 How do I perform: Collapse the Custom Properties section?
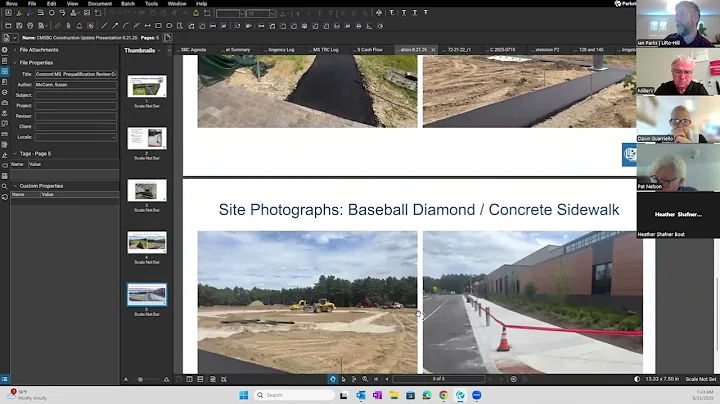15,186
